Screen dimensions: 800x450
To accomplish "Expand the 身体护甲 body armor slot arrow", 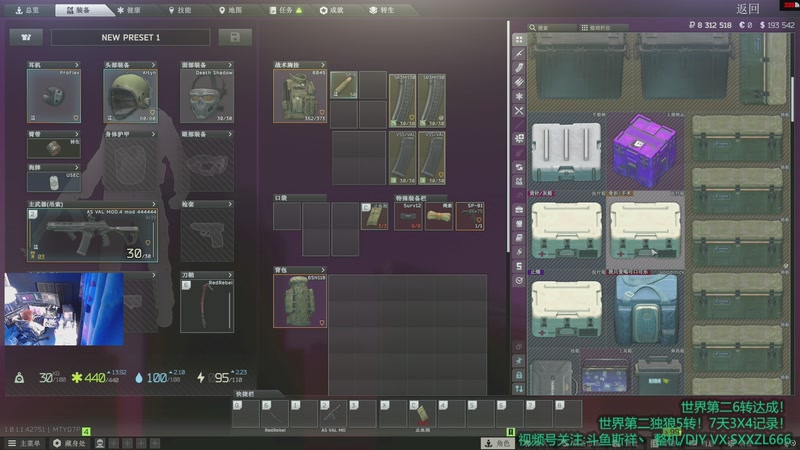I will coord(153,134).
